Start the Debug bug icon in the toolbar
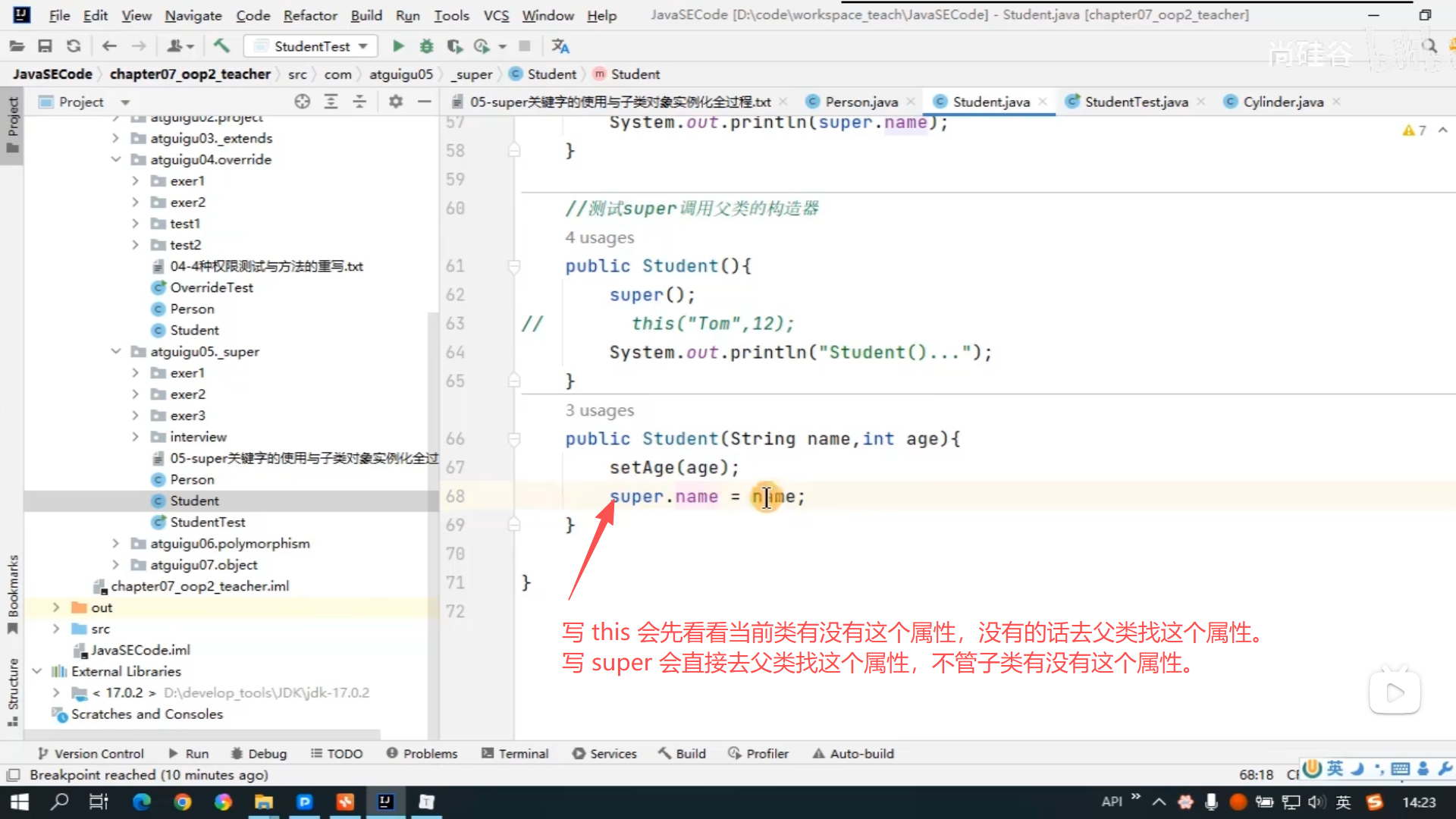This screenshot has width=1456, height=819. 426,46
